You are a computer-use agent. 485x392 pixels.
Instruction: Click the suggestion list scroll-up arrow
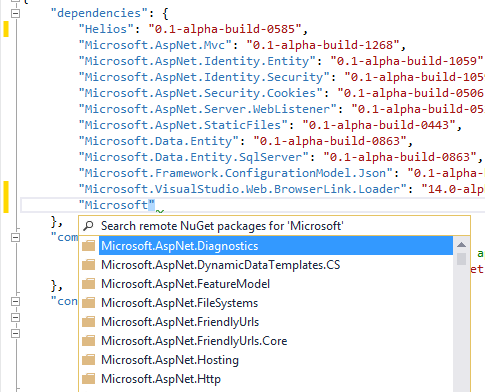(x=461, y=245)
